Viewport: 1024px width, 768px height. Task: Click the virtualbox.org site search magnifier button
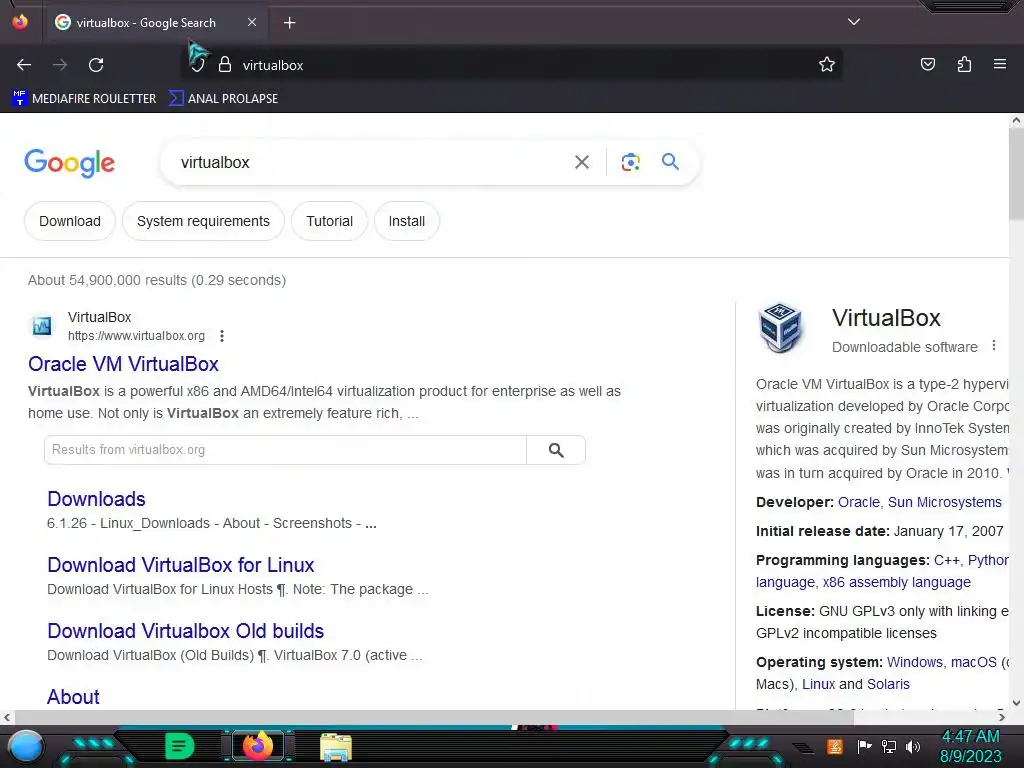click(556, 450)
